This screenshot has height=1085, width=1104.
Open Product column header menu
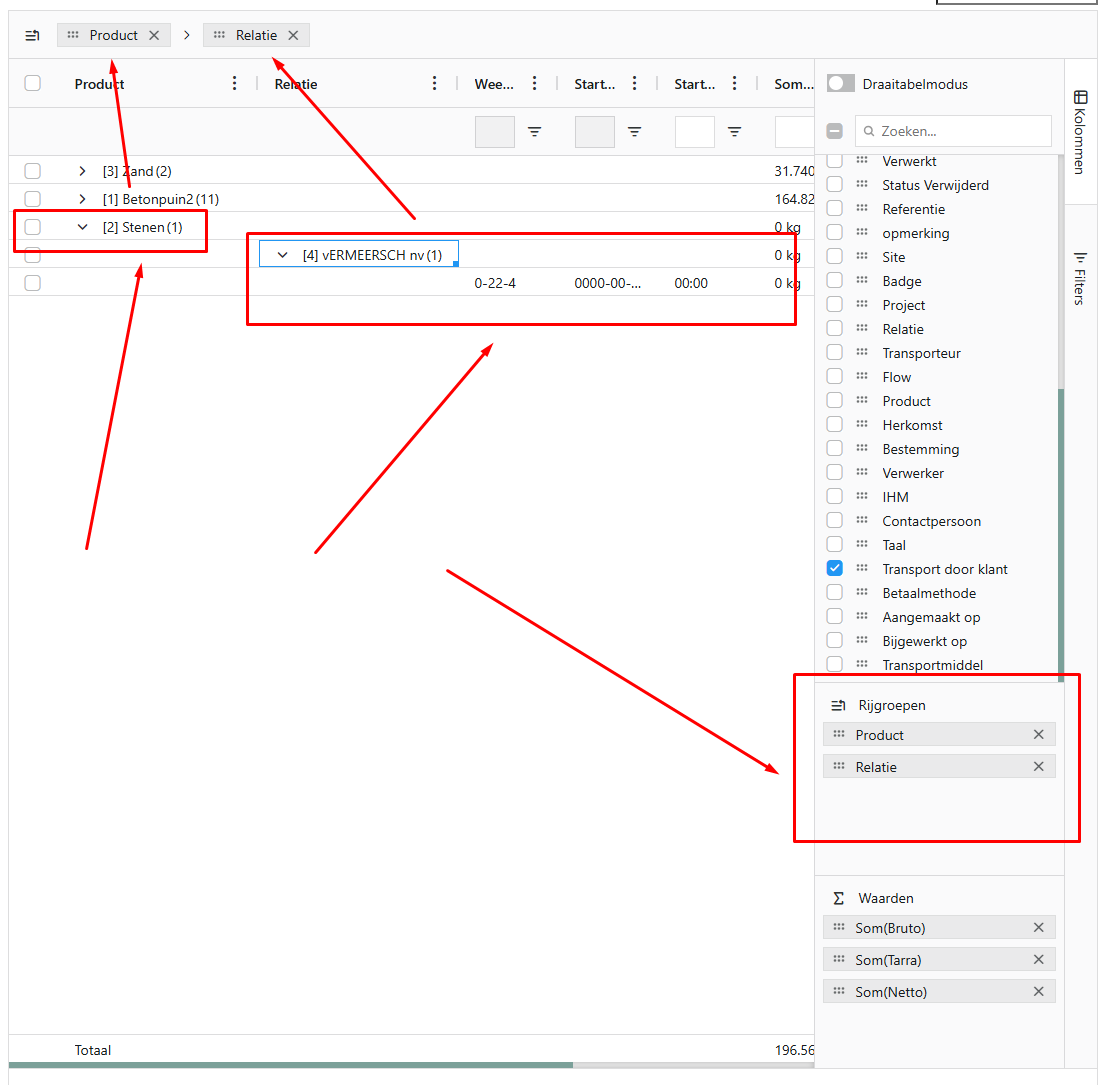coord(235,84)
